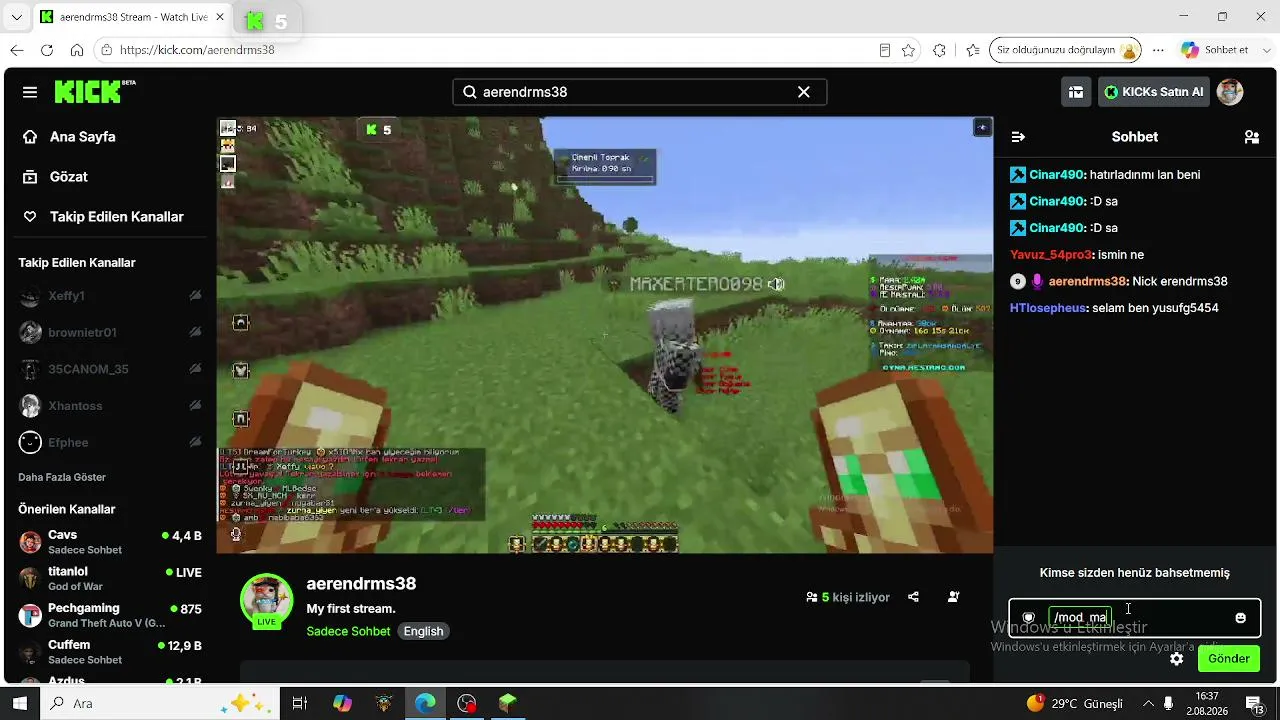Click username Cinar490 in hatırladınmı message
The width and height of the screenshot is (1280, 720).
1057,175
